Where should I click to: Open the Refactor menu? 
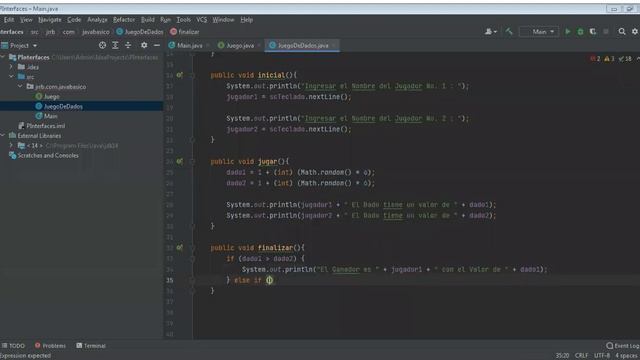point(124,20)
